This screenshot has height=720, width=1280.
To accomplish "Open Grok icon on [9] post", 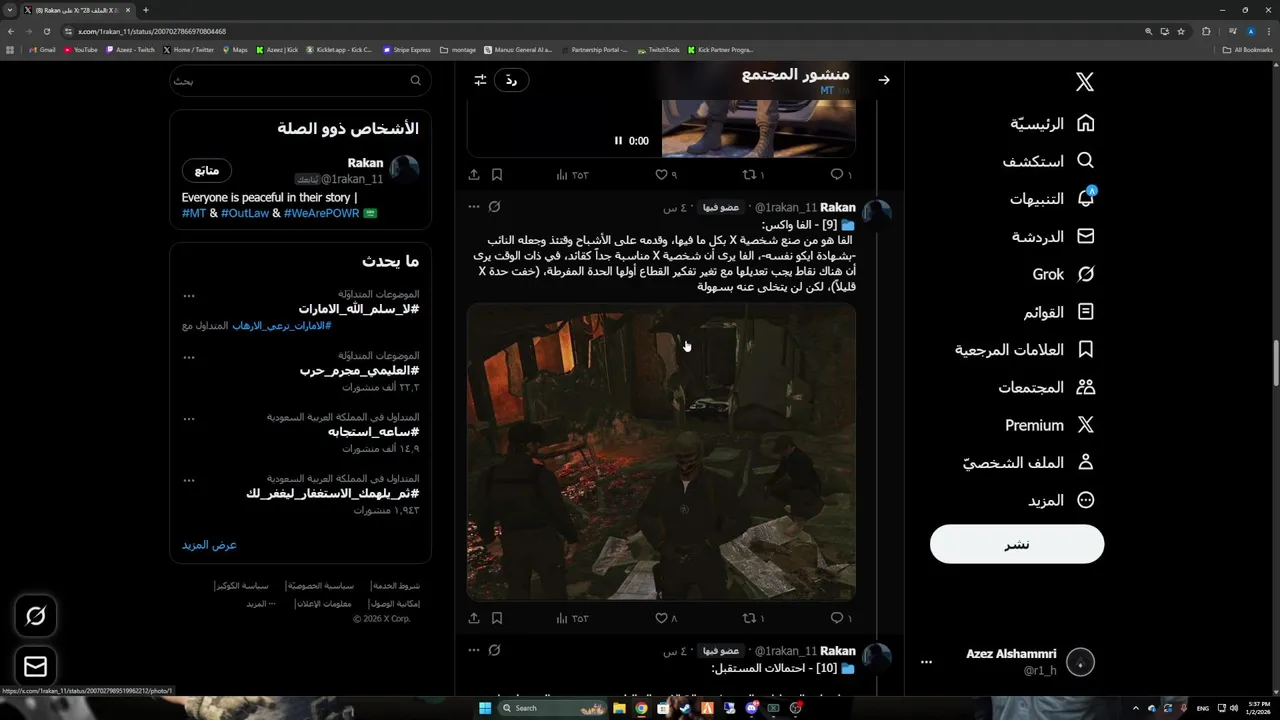I will pos(494,207).
